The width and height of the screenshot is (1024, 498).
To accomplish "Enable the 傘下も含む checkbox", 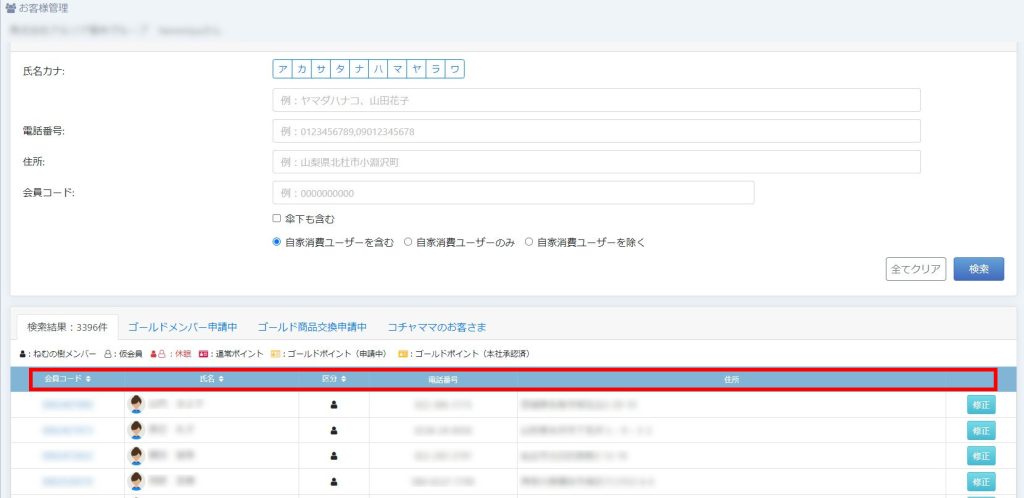I will coord(277,218).
